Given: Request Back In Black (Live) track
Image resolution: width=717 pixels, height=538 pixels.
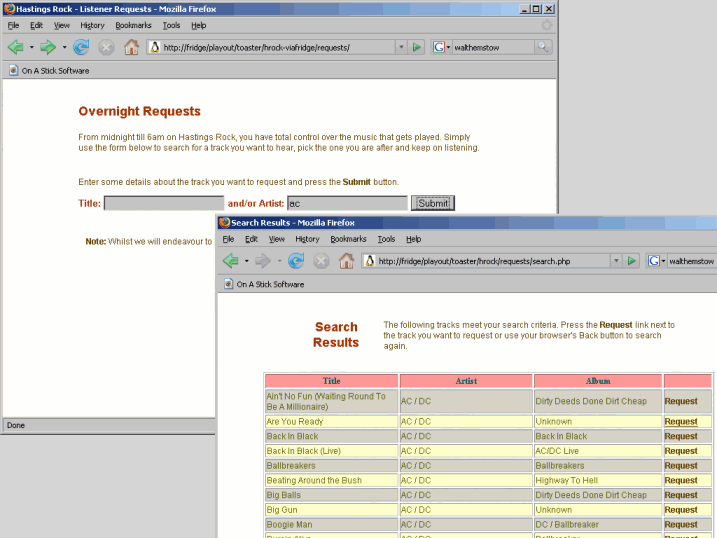Looking at the screenshot, I should [x=681, y=451].
